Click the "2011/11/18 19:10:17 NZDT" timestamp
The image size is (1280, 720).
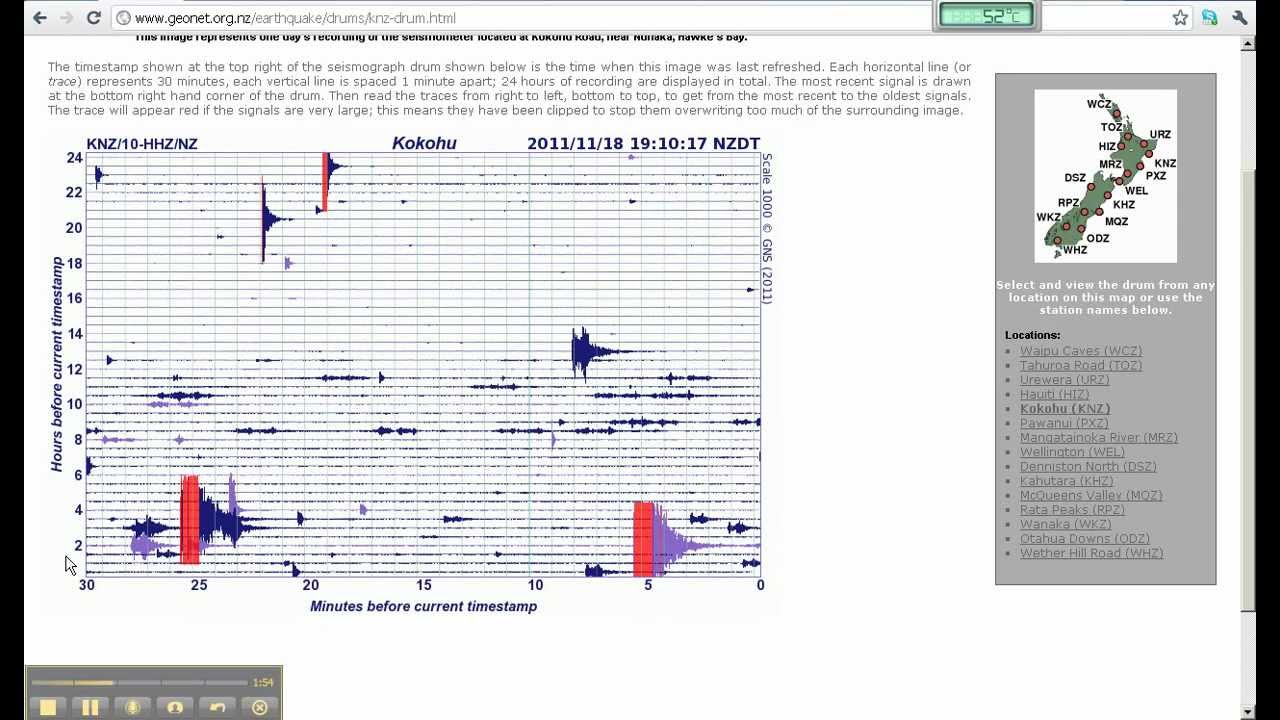click(x=643, y=144)
